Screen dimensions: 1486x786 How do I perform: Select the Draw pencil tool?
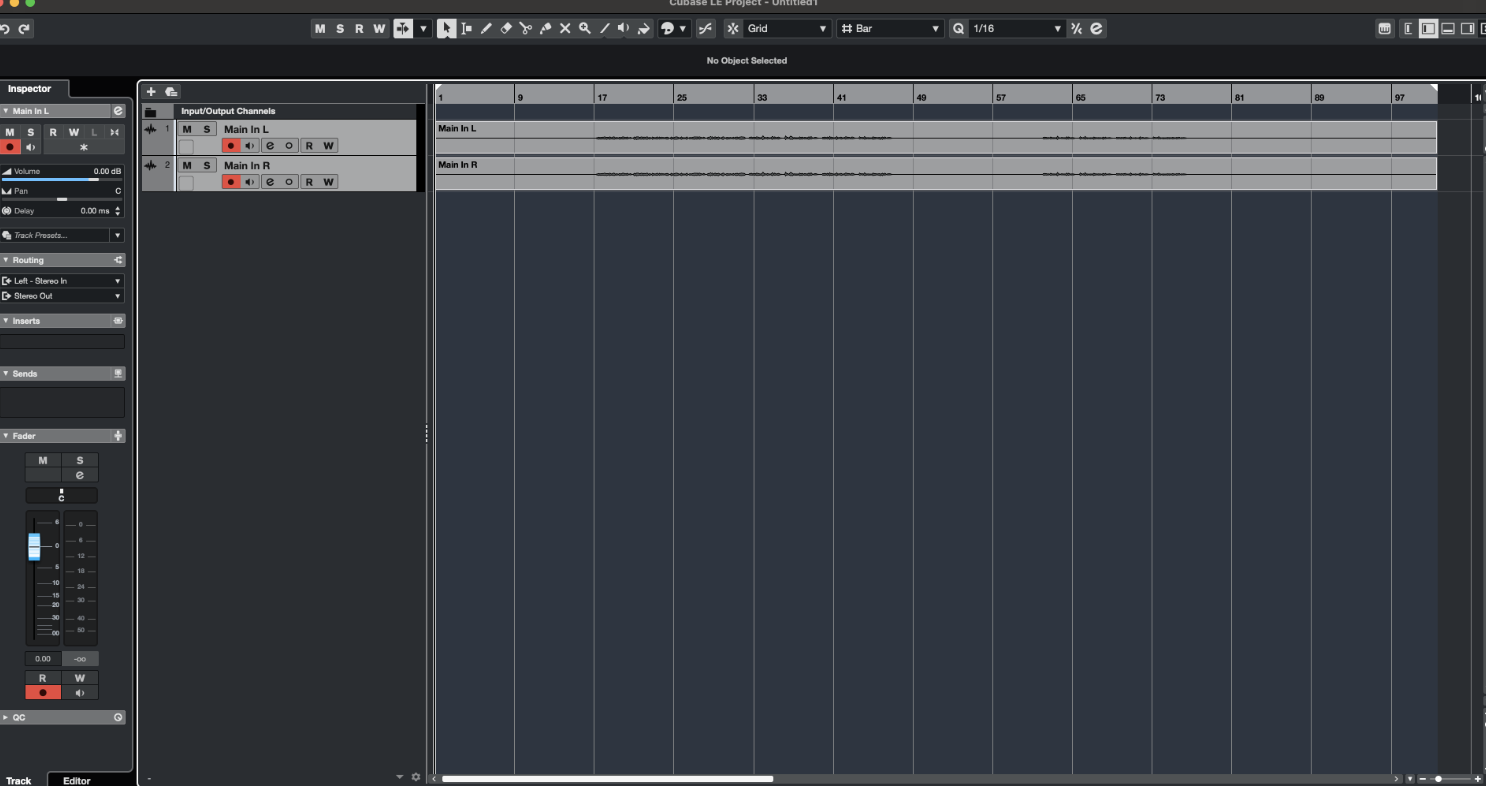pyautogui.click(x=486, y=29)
